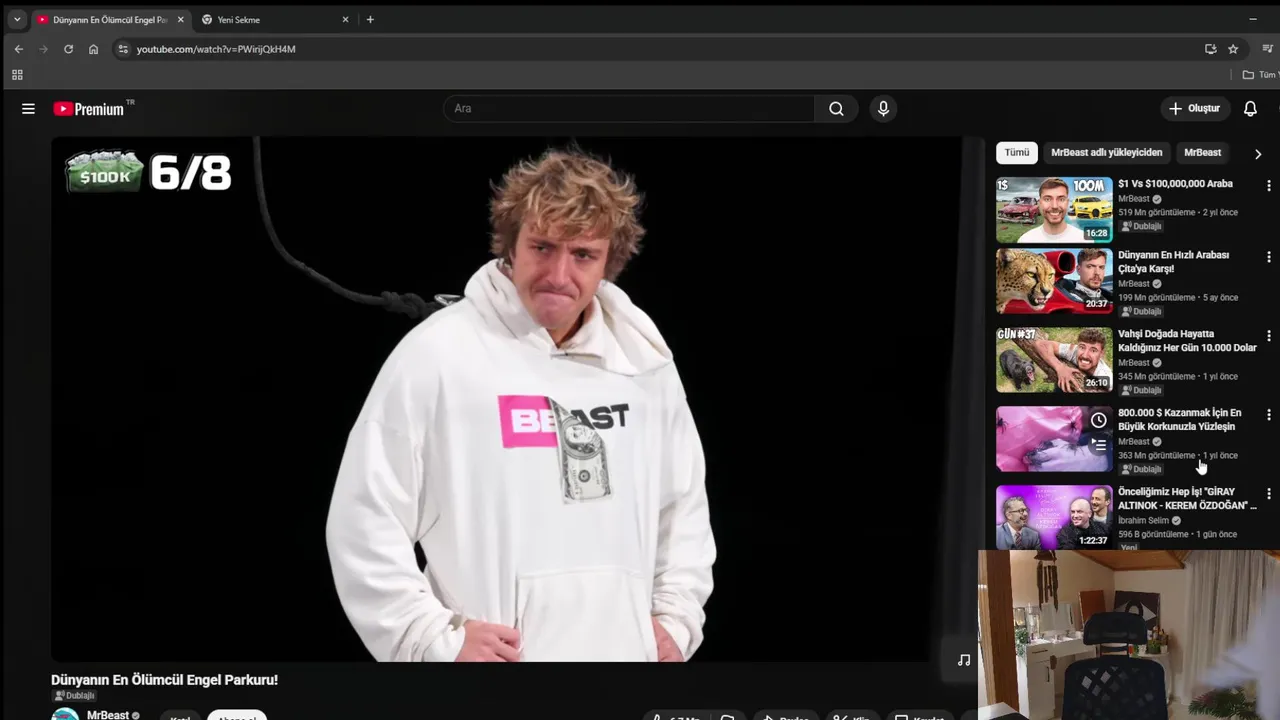1280x720 pixels.
Task: Add 800.000 $ video to queue
Action: (1099, 445)
